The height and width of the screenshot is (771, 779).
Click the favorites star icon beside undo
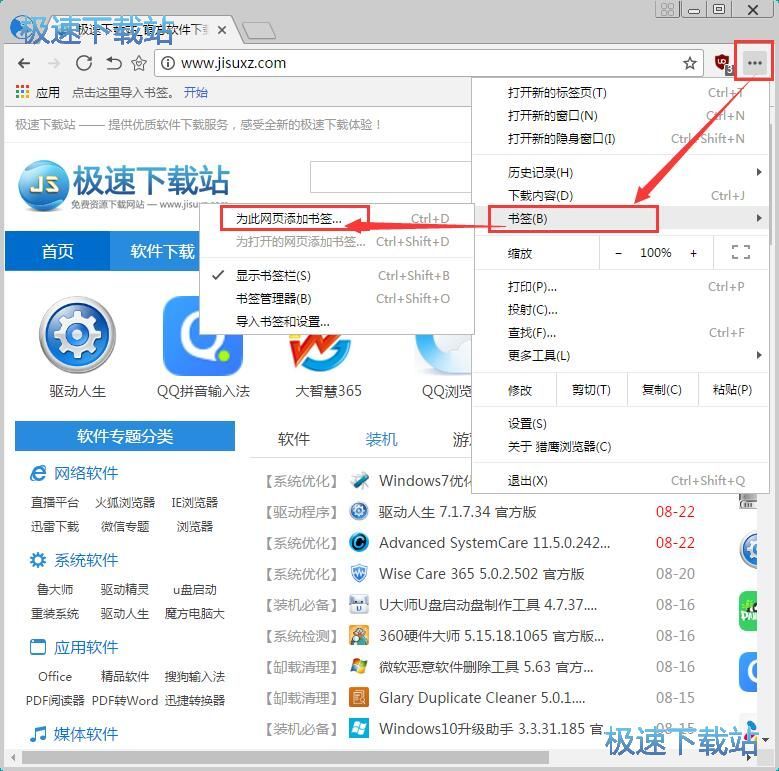(139, 63)
